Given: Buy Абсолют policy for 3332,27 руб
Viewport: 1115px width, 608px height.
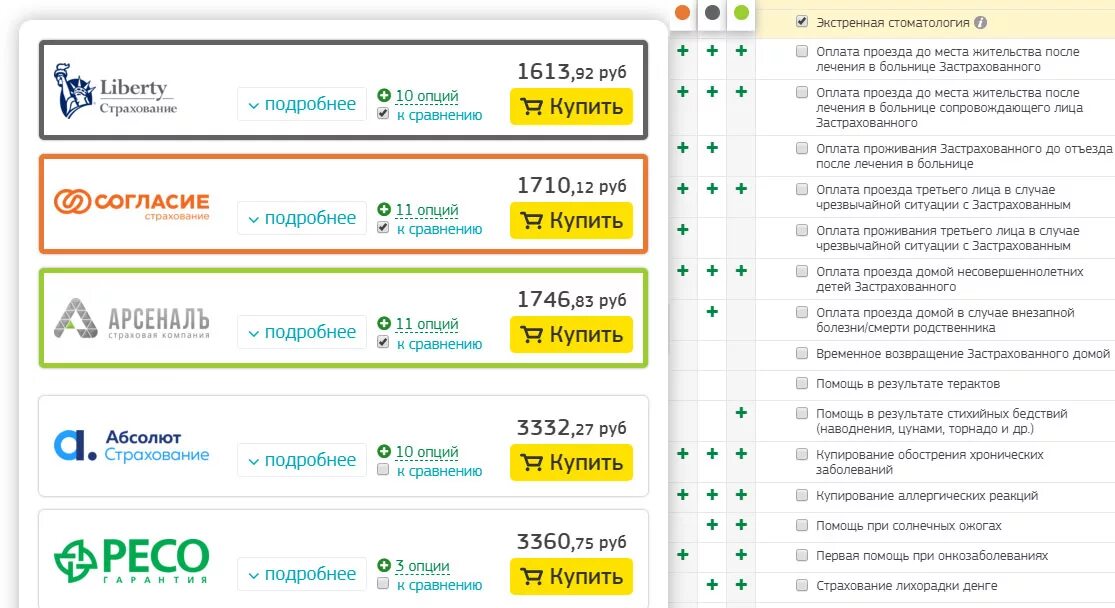Looking at the screenshot, I should (x=572, y=462).
